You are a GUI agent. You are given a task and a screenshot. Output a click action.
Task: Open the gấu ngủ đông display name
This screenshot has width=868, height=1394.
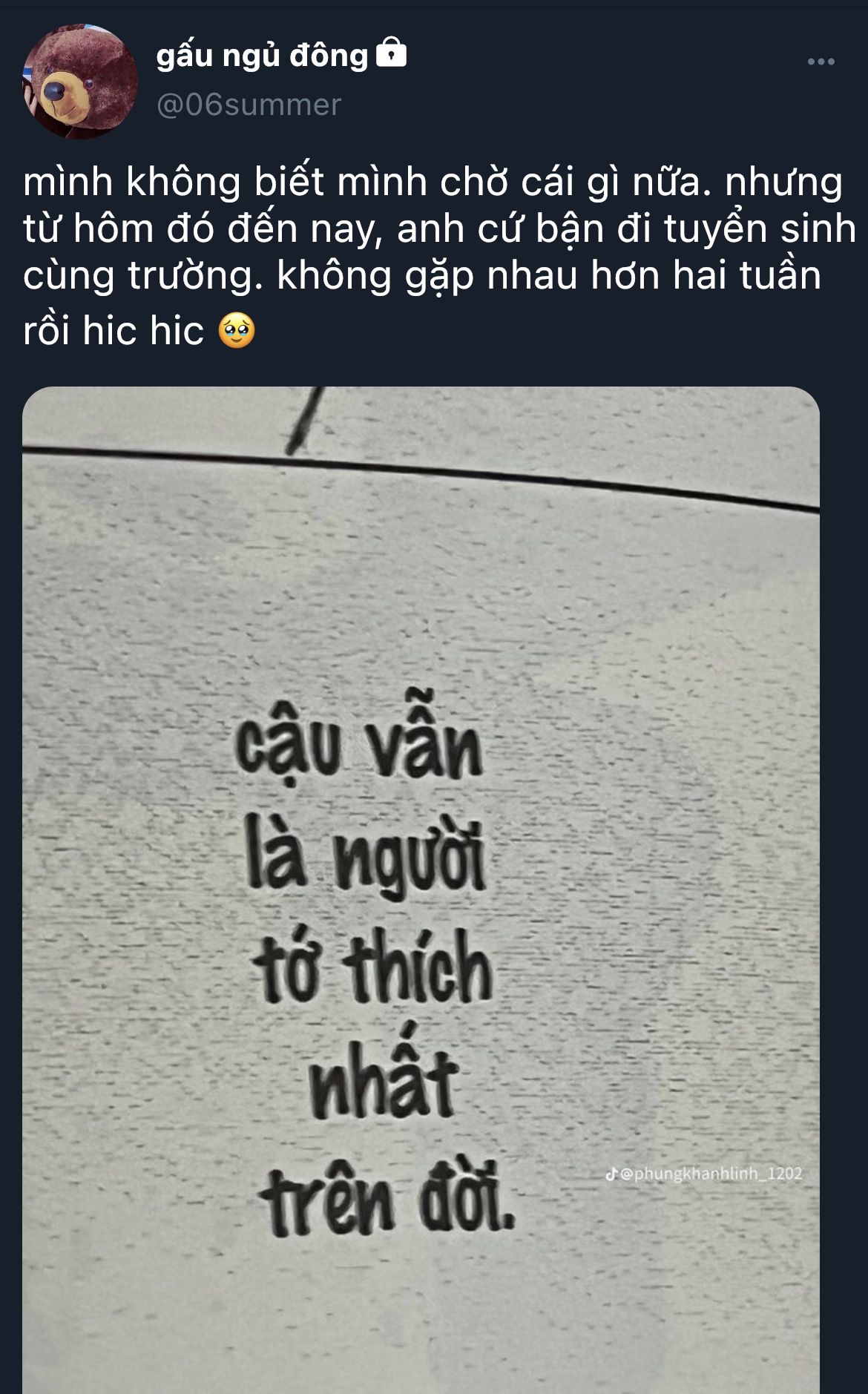click(262, 55)
